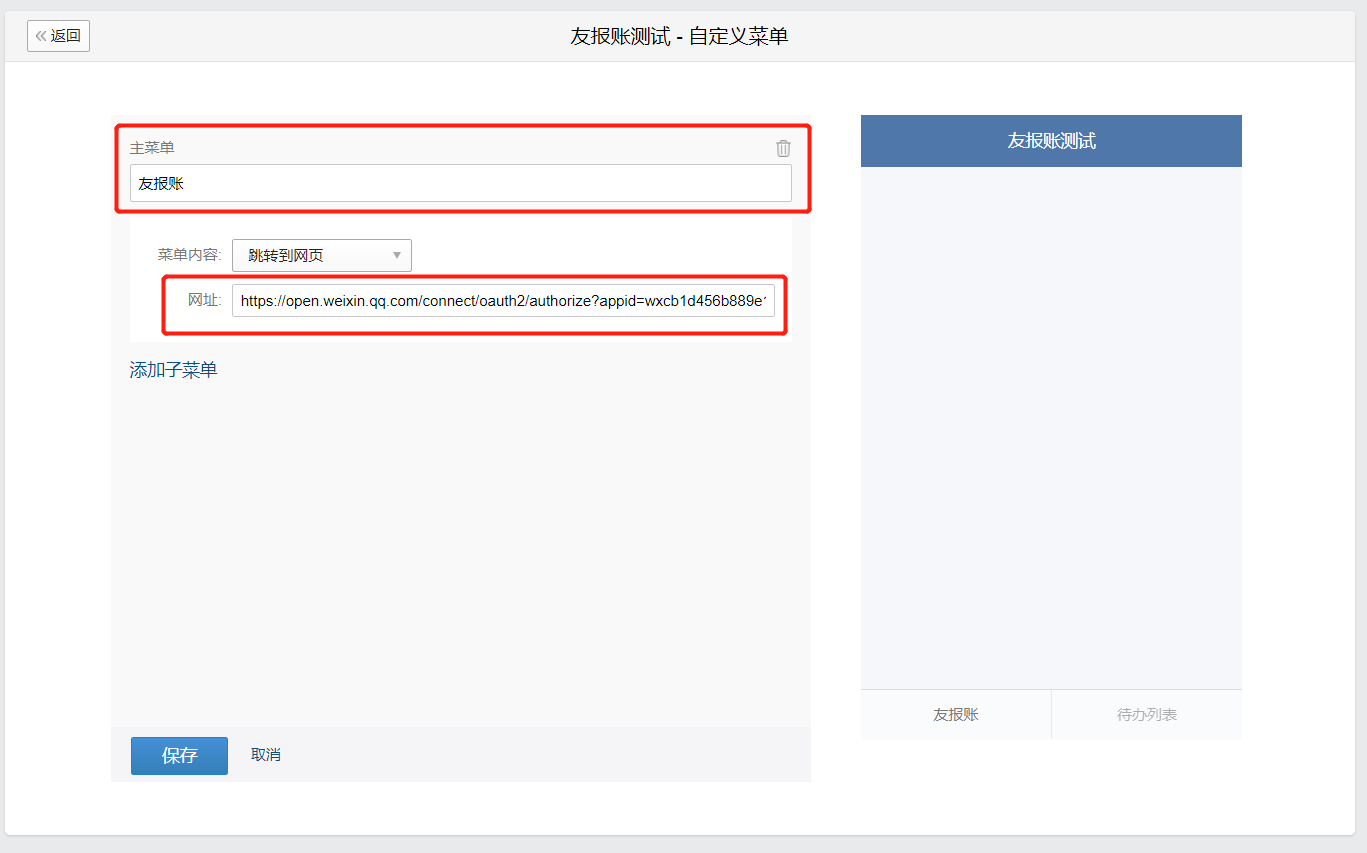The height and width of the screenshot is (853, 1367).
Task: Click the page title 友报账测试 - 自定义菜单
Action: pos(680,37)
